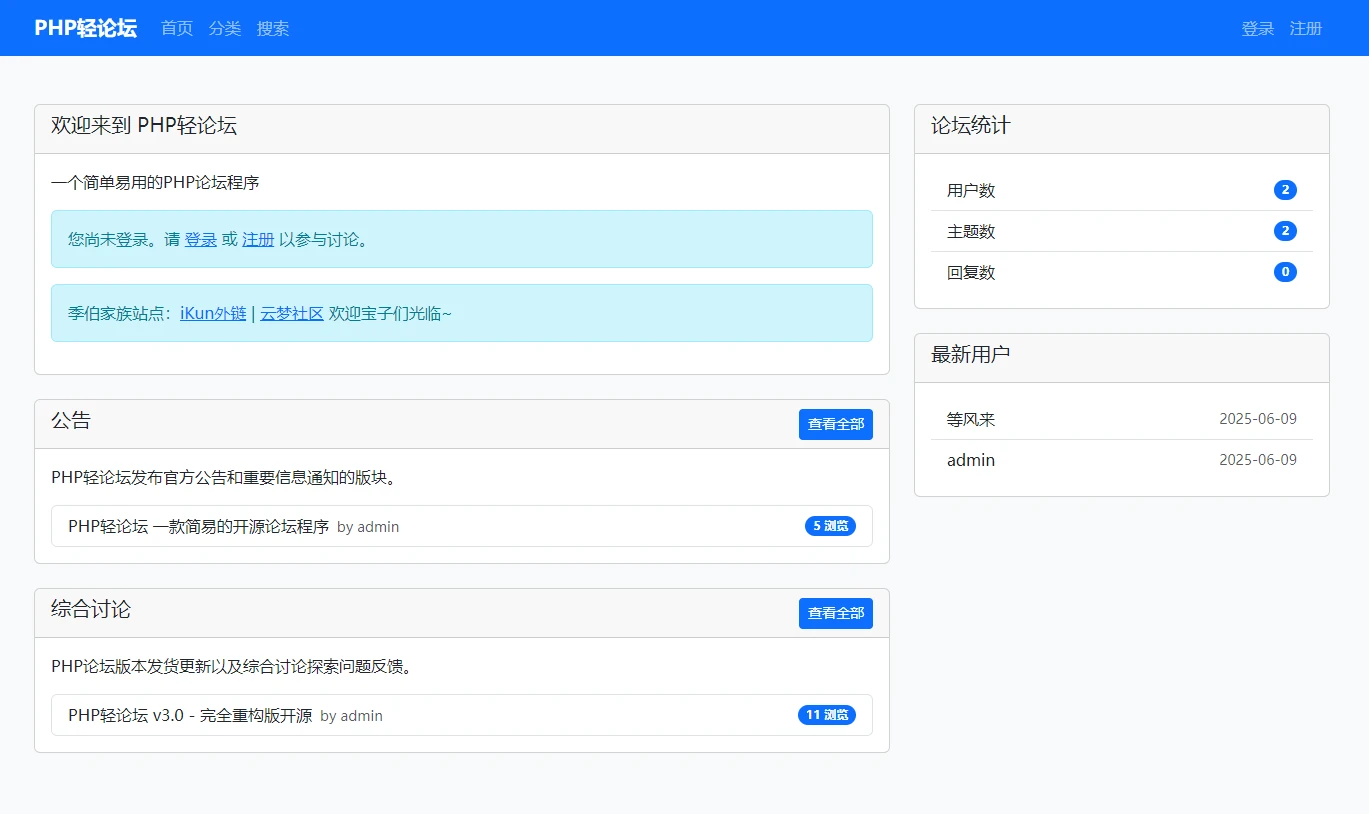Click the 欢迎来到 PHP轻论坛 heading

[144, 126]
